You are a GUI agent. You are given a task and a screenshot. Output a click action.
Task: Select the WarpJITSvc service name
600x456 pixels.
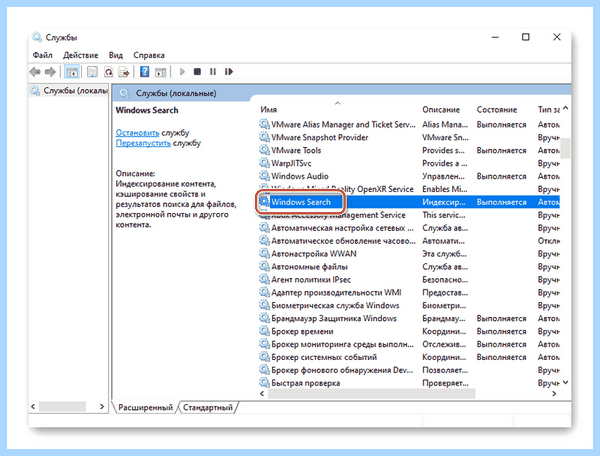coord(291,163)
